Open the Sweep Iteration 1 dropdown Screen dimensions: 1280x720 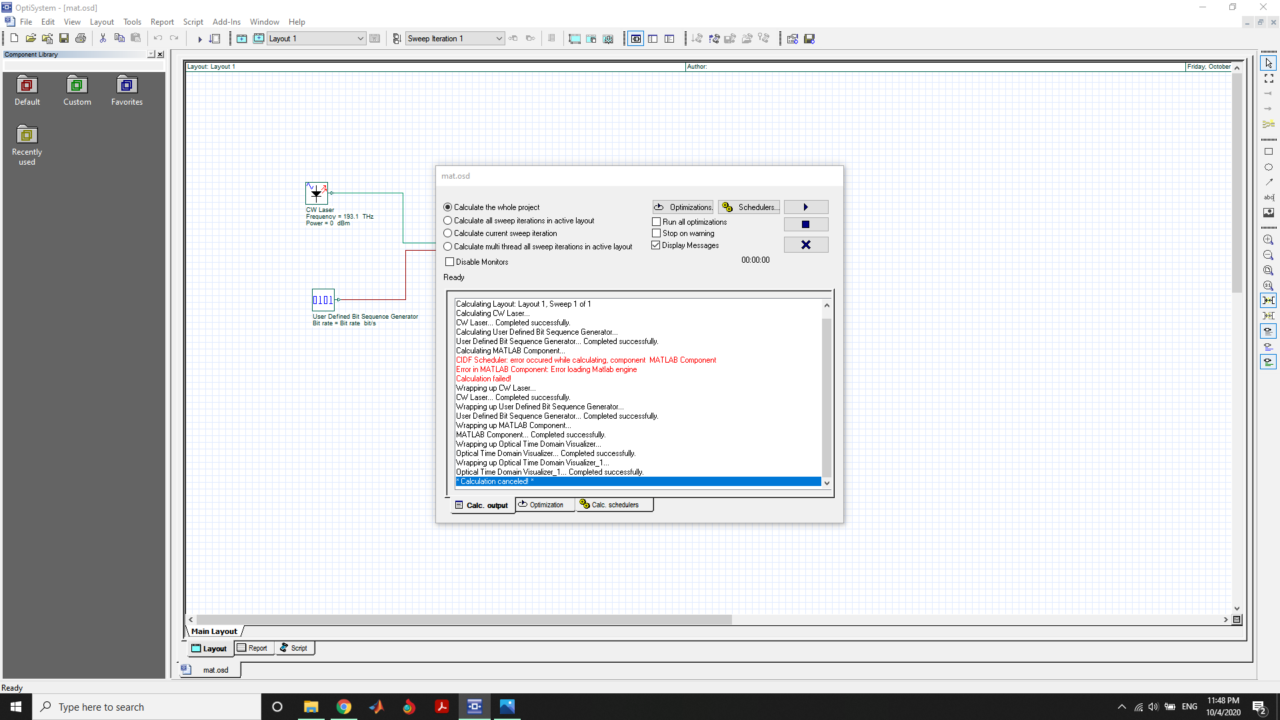pos(498,38)
